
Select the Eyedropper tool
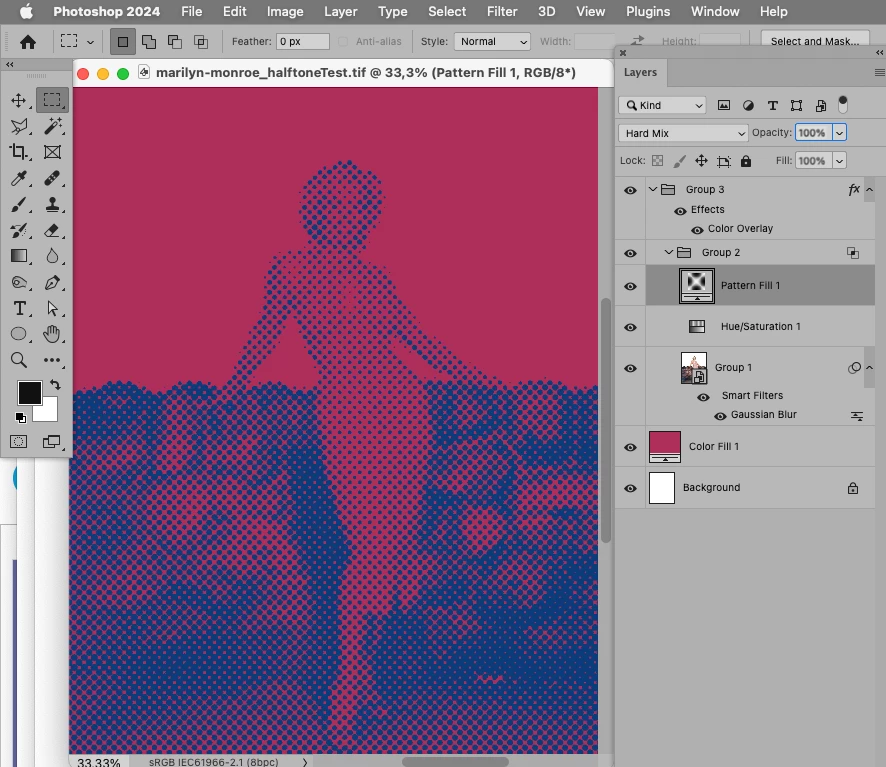coord(19,179)
